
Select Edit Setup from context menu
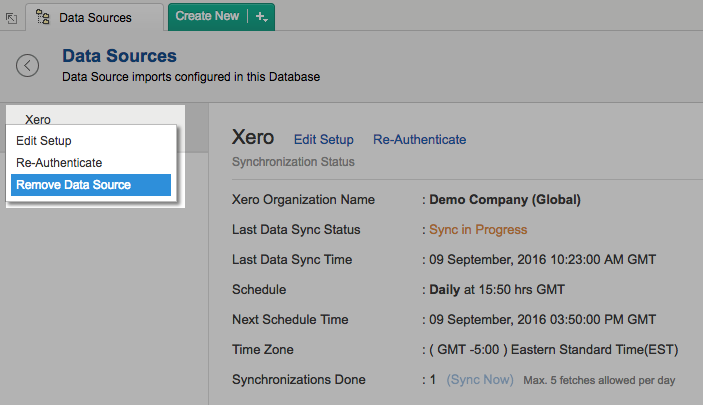tap(44, 141)
